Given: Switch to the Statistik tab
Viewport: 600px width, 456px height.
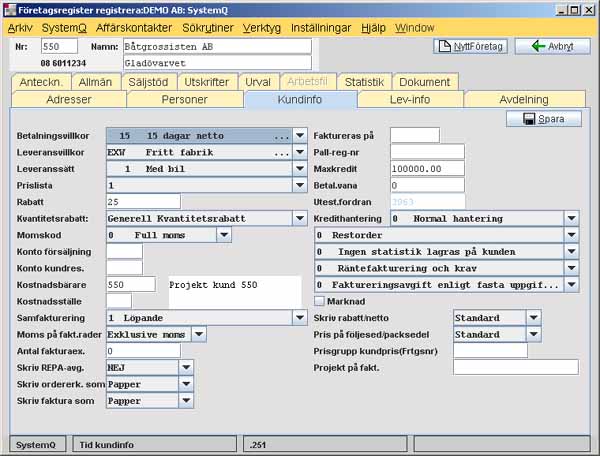Looking at the screenshot, I should click(x=364, y=82).
